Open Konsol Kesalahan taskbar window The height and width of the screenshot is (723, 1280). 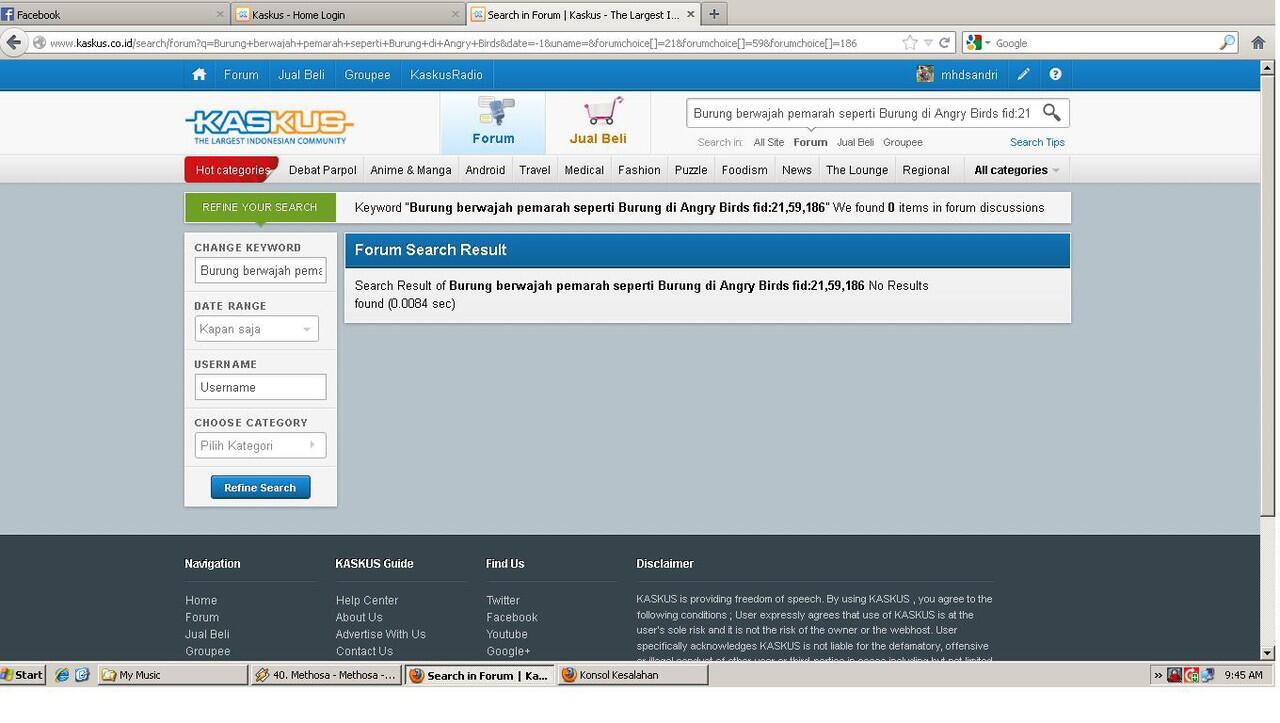[632, 675]
